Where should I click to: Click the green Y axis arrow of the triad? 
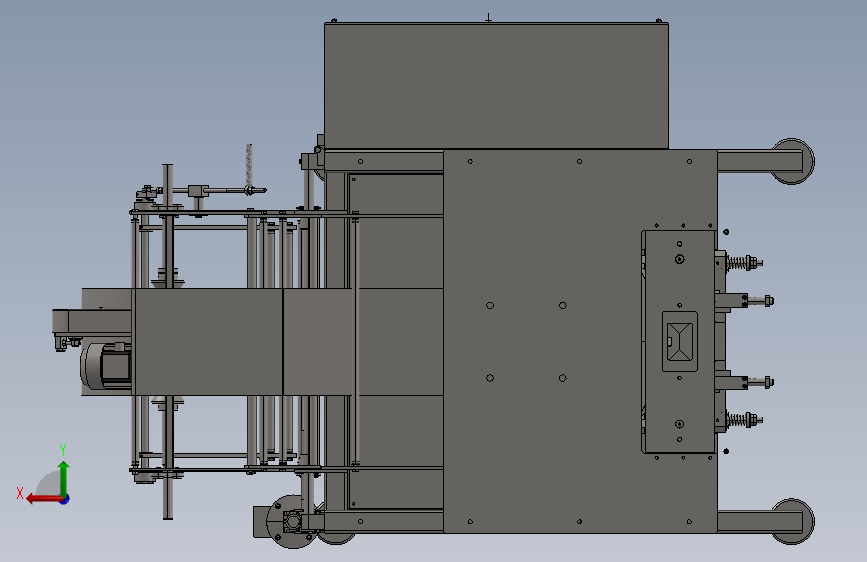(64, 478)
